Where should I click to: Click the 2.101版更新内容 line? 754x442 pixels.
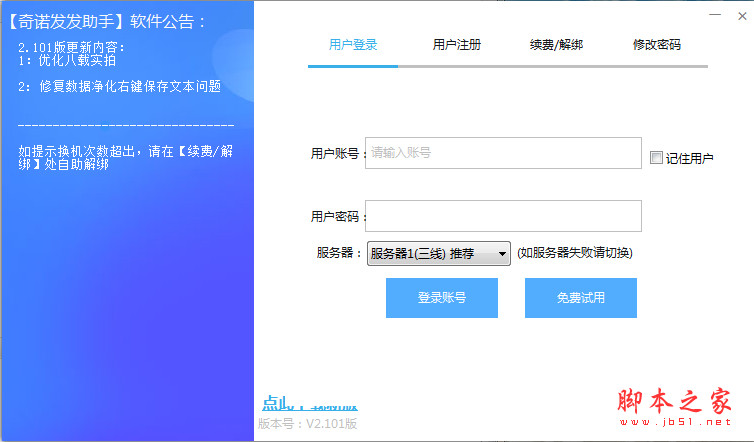[72, 47]
